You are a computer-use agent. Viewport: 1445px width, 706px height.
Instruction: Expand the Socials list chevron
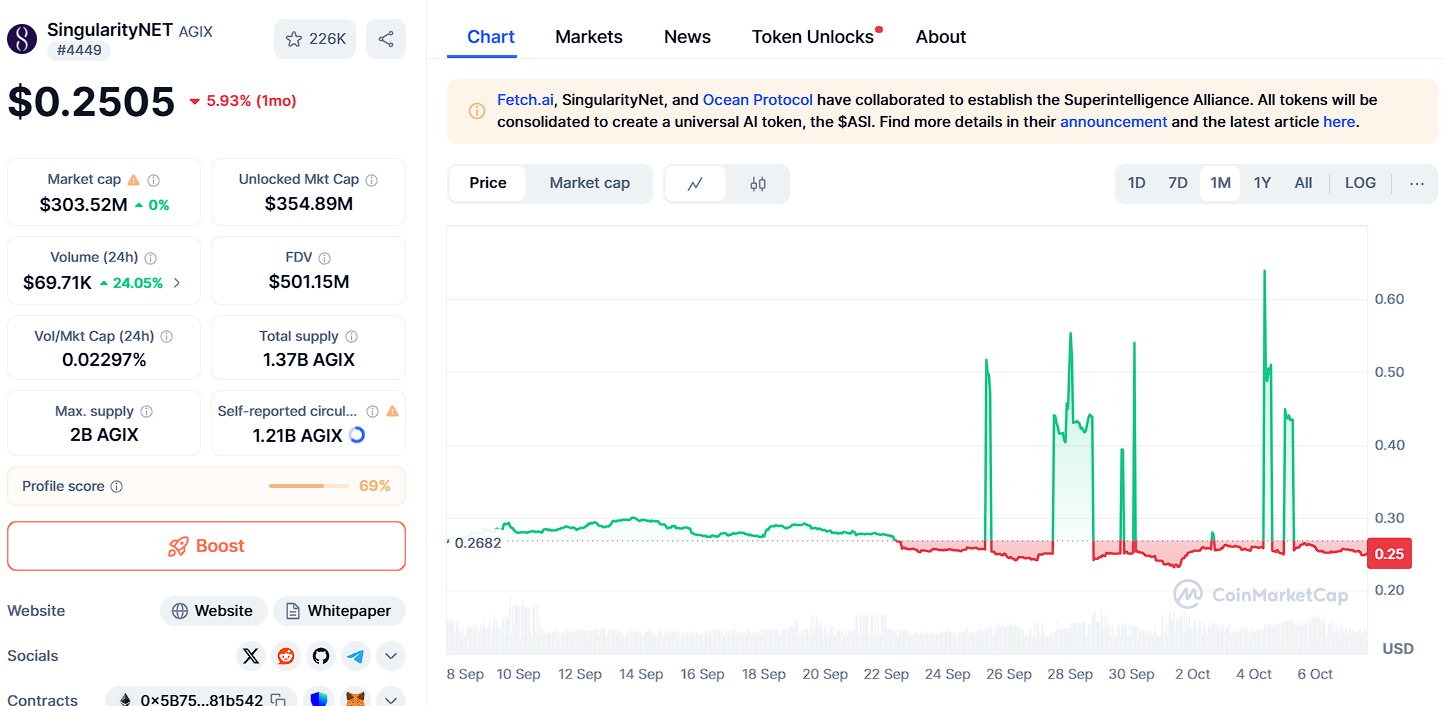tap(390, 656)
